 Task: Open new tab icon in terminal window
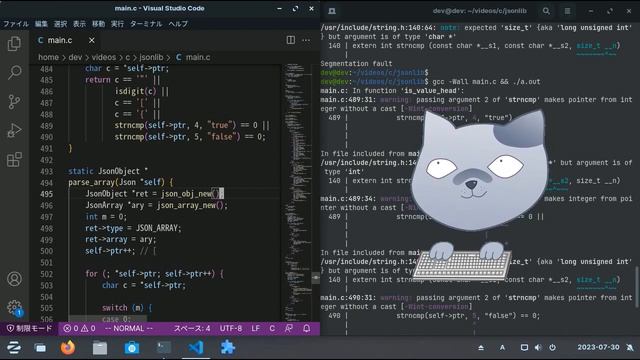pos(332,11)
